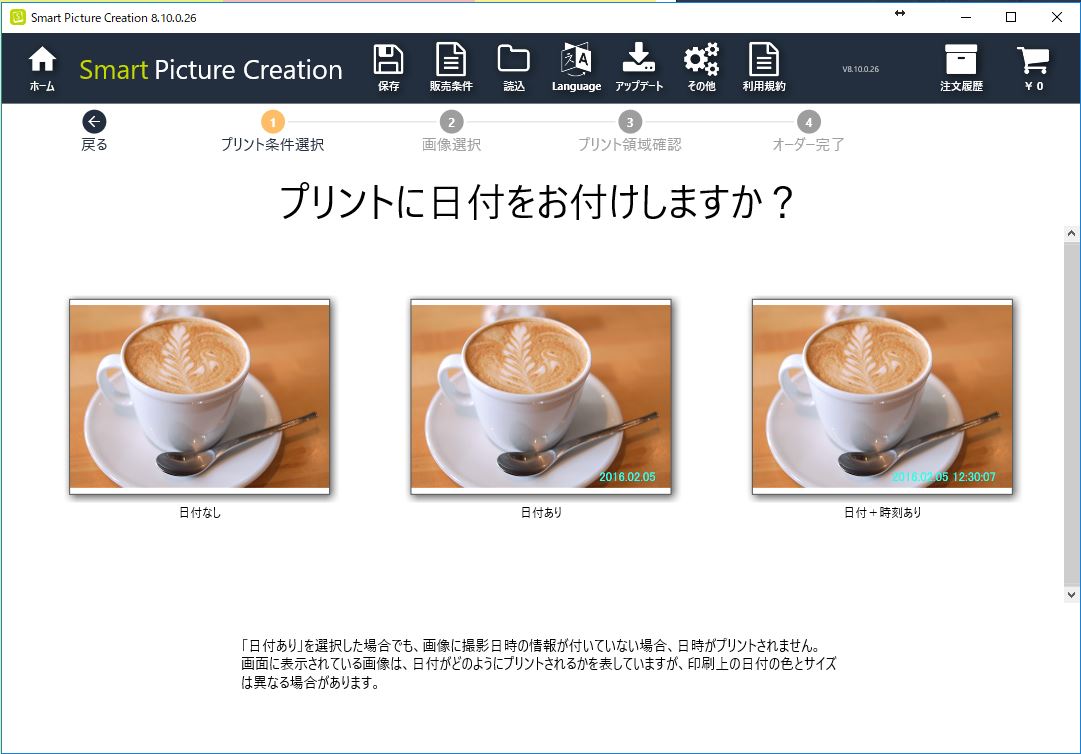1081x754 pixels.
Task: Choose the date-only (日付あり) print thumbnail
Action: pyautogui.click(x=540, y=396)
